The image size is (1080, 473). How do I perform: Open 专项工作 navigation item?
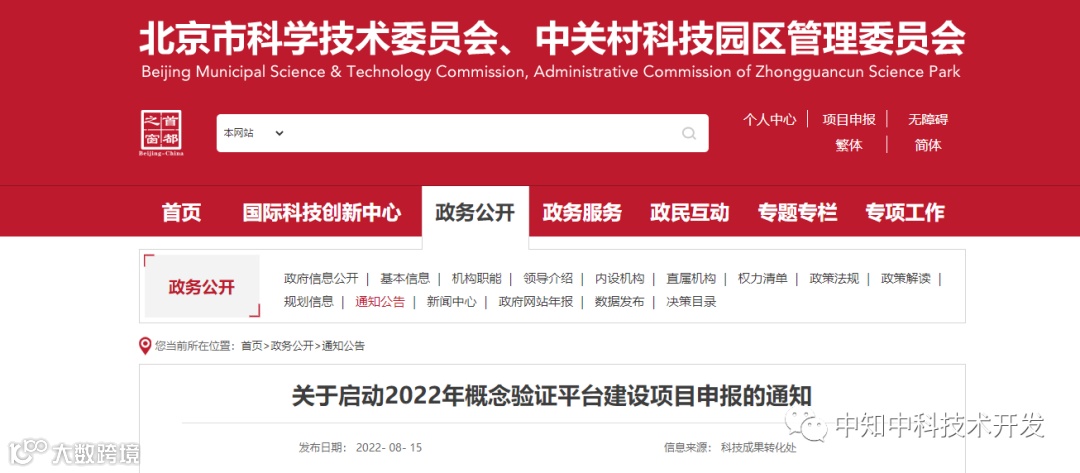click(x=905, y=212)
